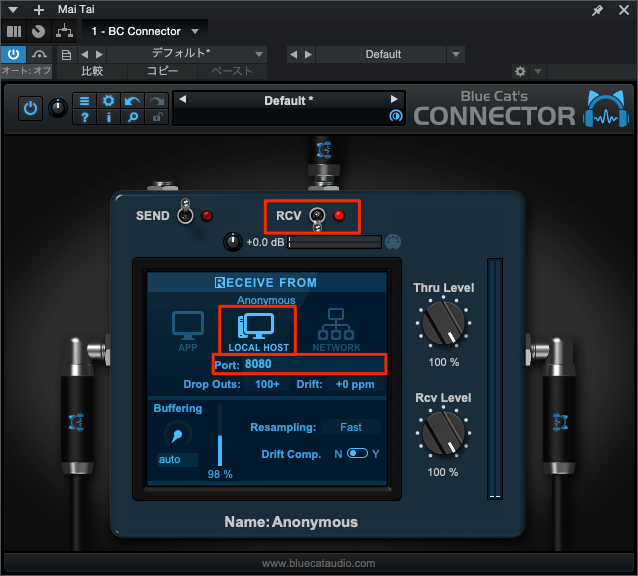Go to next plugin preset arrow

(394, 99)
